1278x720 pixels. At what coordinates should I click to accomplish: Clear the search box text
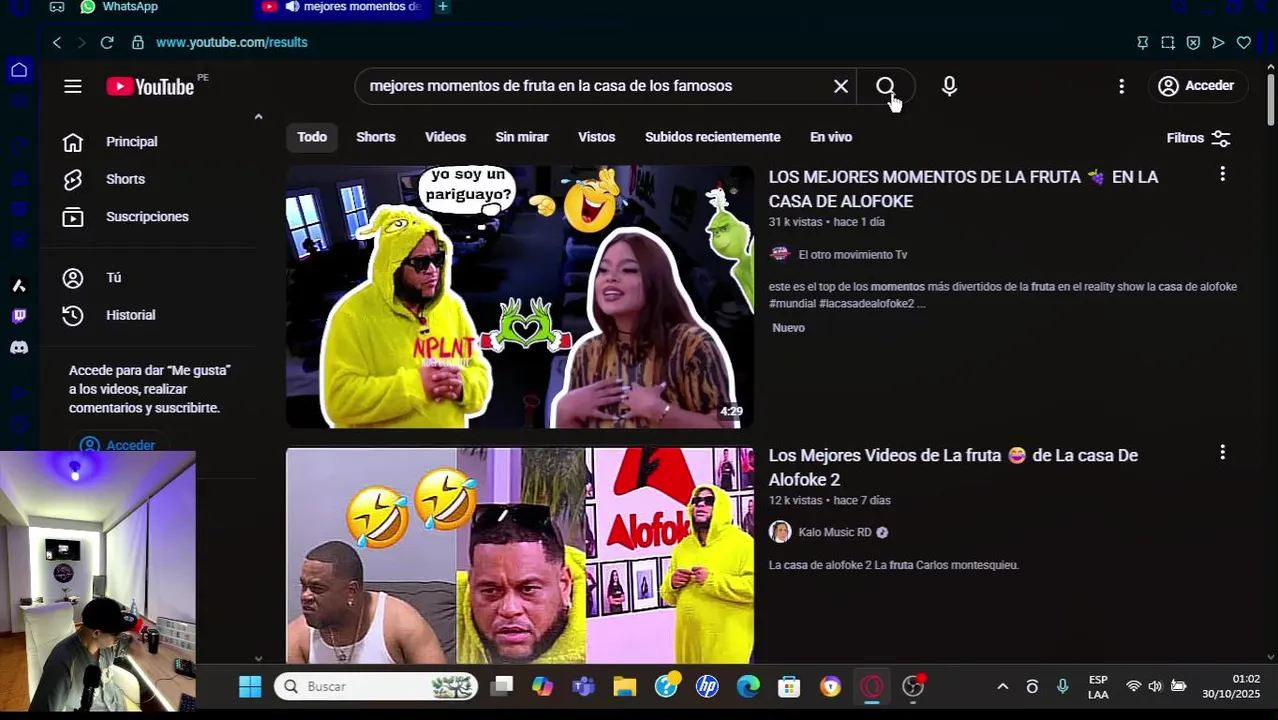point(841,86)
